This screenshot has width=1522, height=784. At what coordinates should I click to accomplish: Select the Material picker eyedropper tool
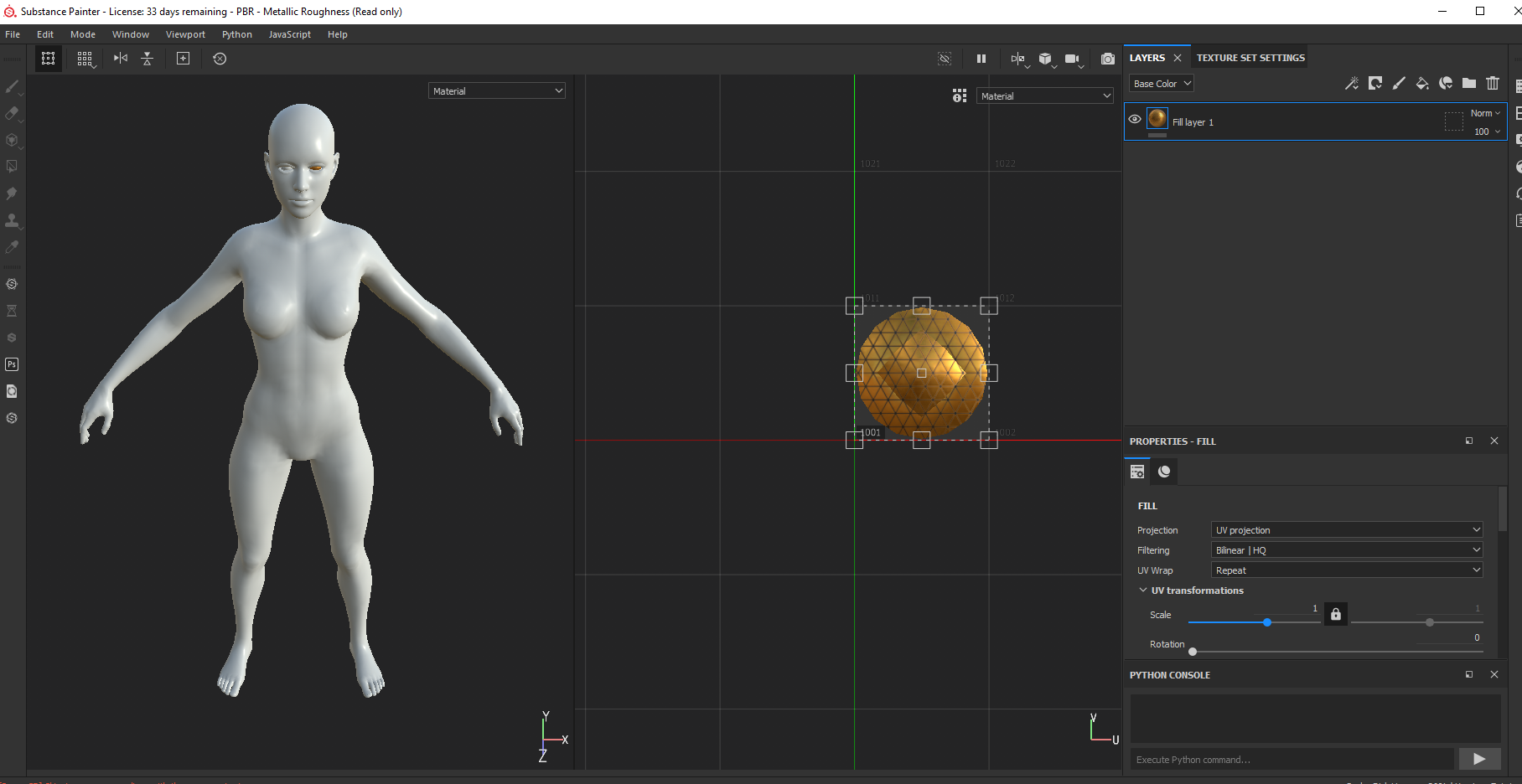(x=12, y=247)
